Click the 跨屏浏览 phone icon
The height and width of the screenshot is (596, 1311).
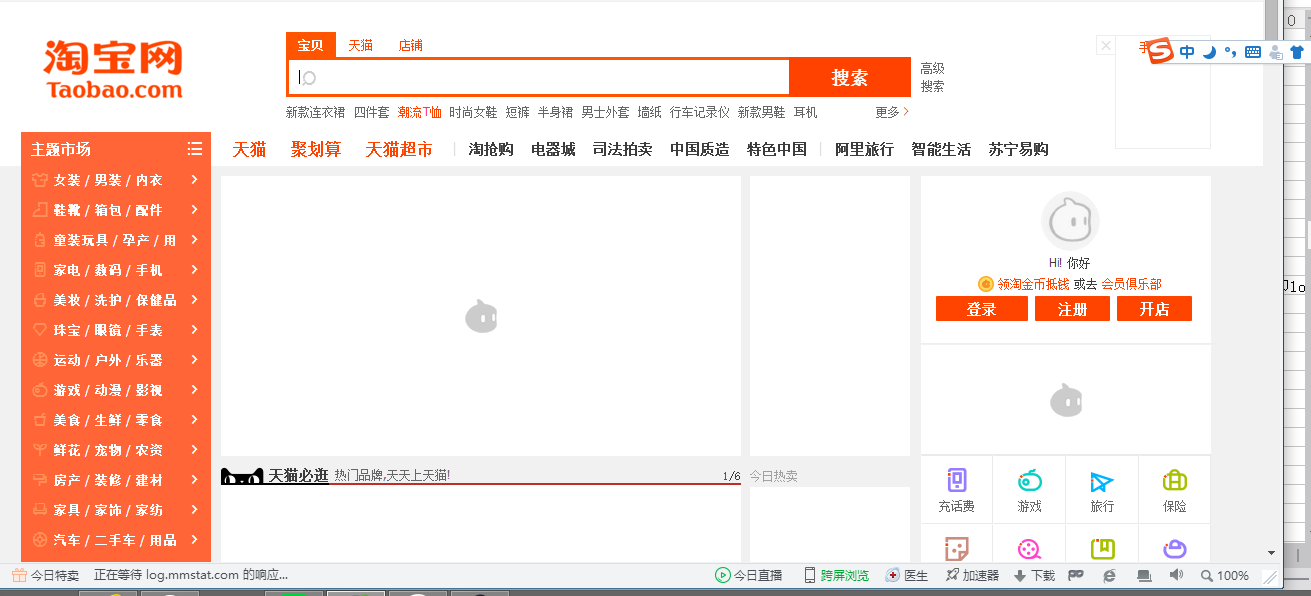coord(810,575)
